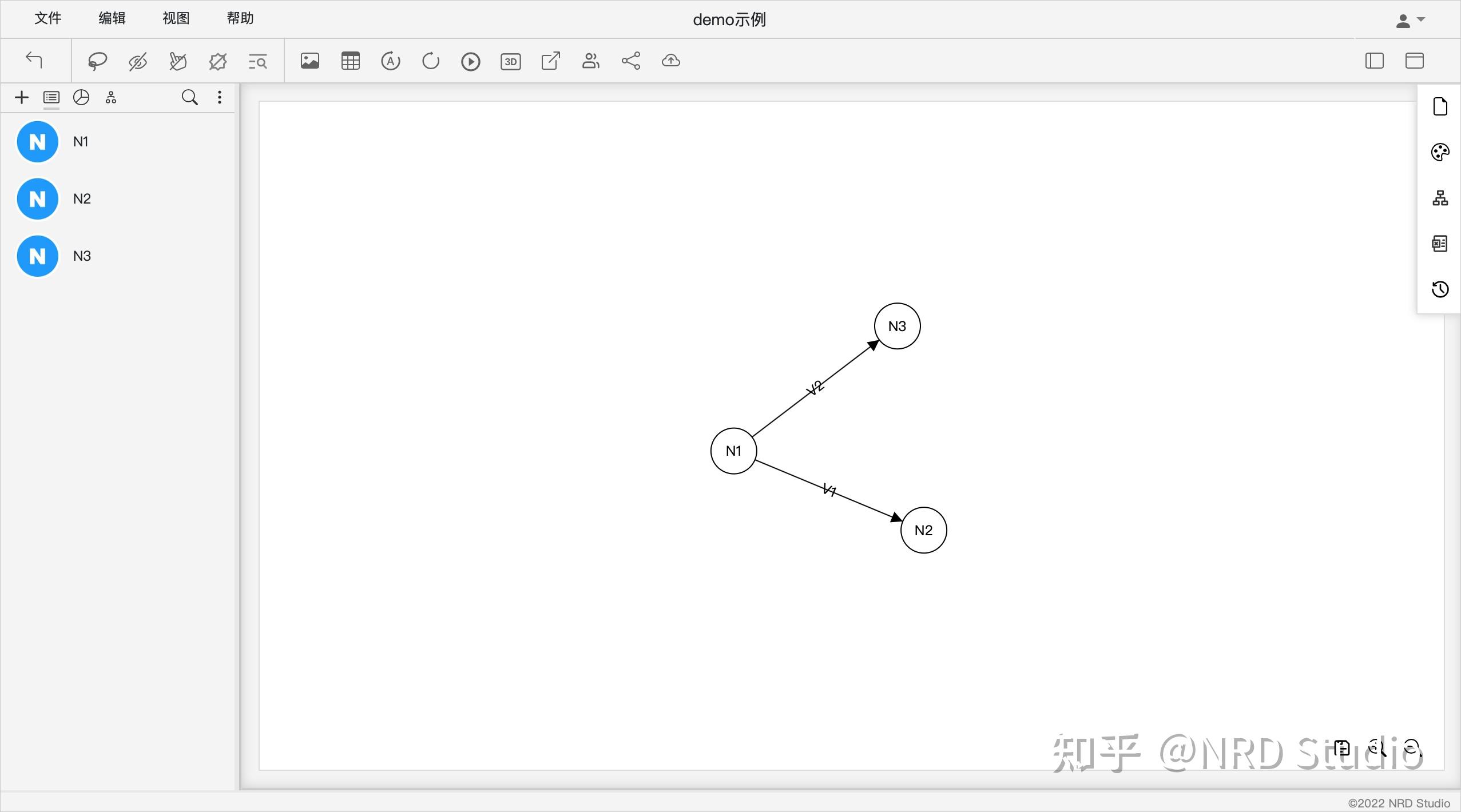Image resolution: width=1461 pixels, height=812 pixels.
Task: Open the color palette styling panel
Action: 1440,152
